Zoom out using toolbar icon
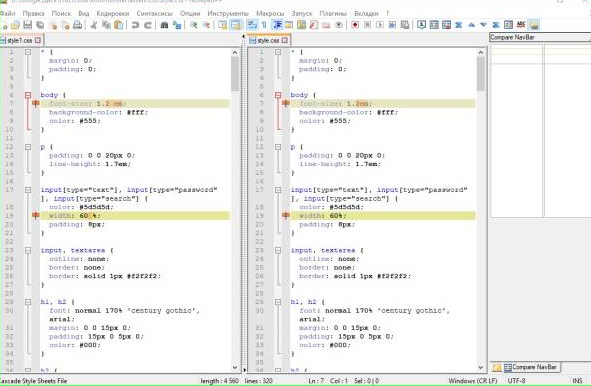Viewport: 591px width, 386px height. pyautogui.click(x=207, y=25)
